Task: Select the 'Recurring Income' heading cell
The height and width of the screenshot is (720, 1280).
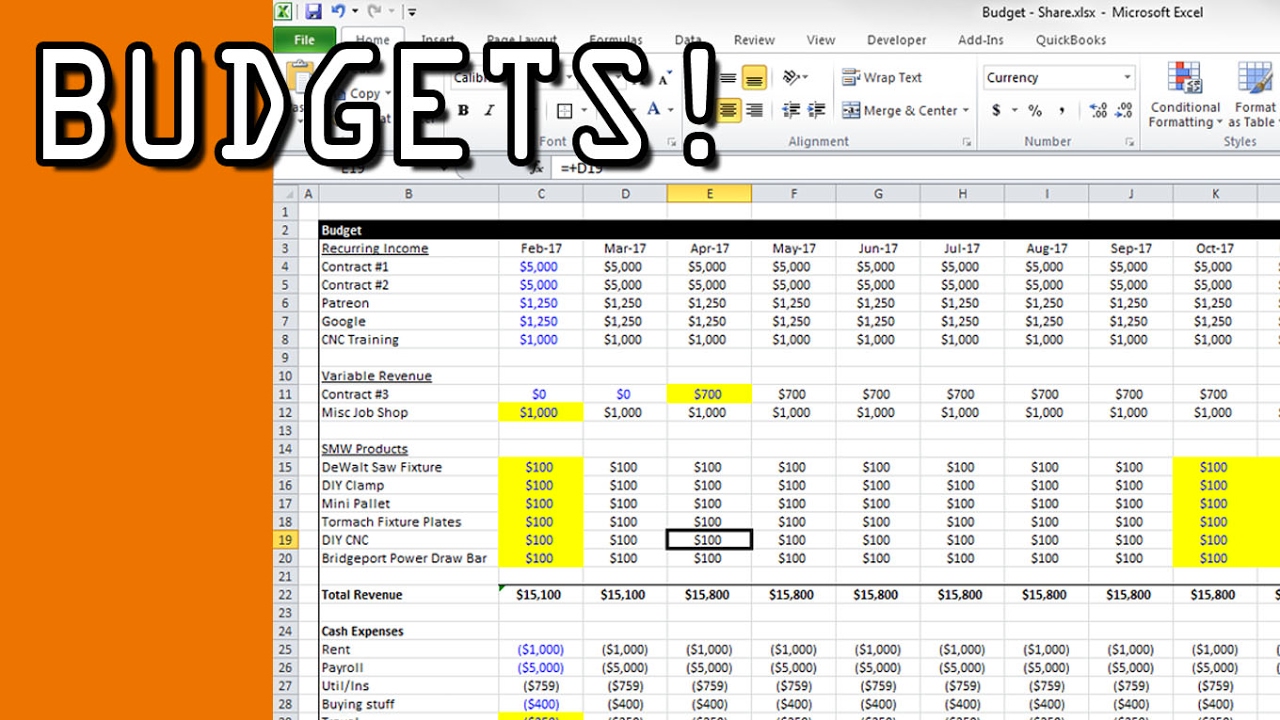Action: 408,248
